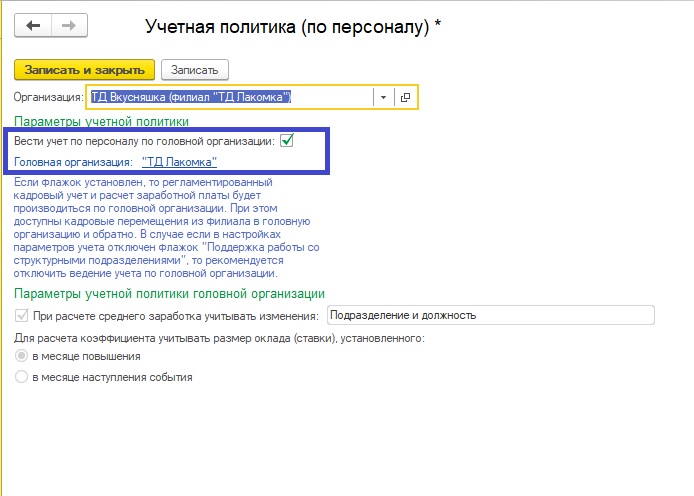Viewport: 694px width, 496px height.
Task: Click the Для расчета коэффициента label text
Action: click(219, 338)
